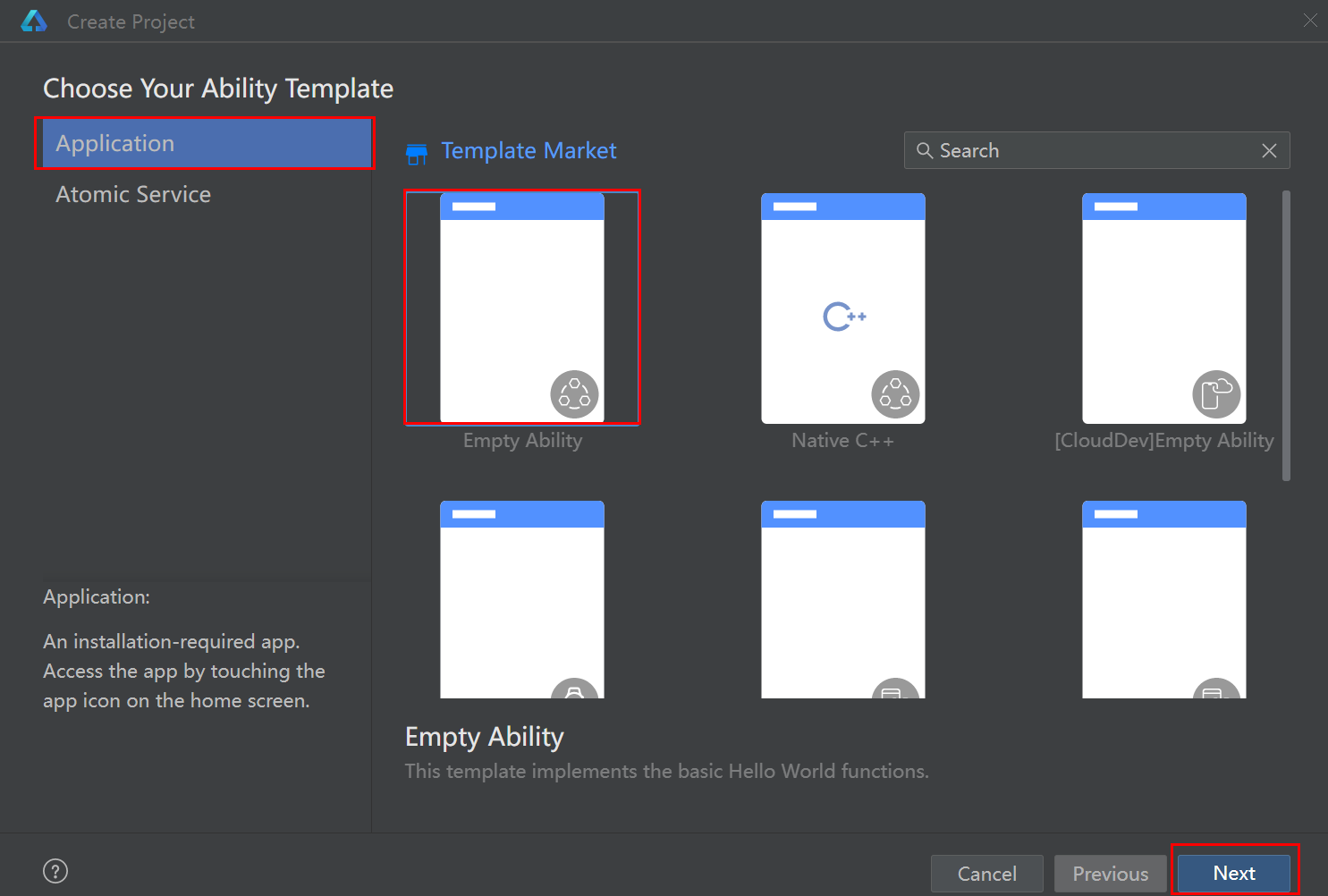This screenshot has width=1328, height=896.
Task: Click the template list vertical scrollbar
Action: click(x=1286, y=335)
